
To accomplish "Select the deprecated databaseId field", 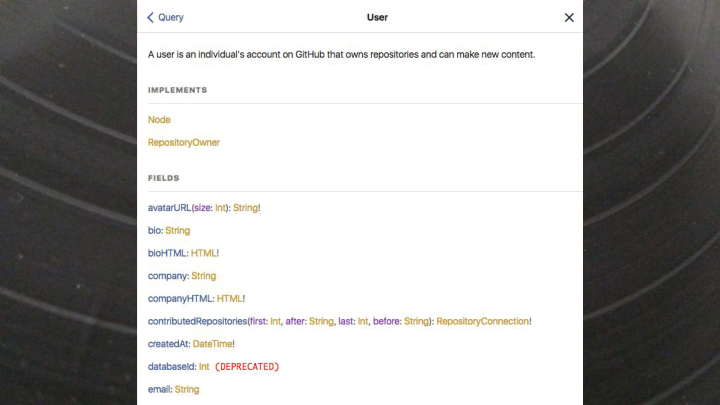I will coord(171,367).
